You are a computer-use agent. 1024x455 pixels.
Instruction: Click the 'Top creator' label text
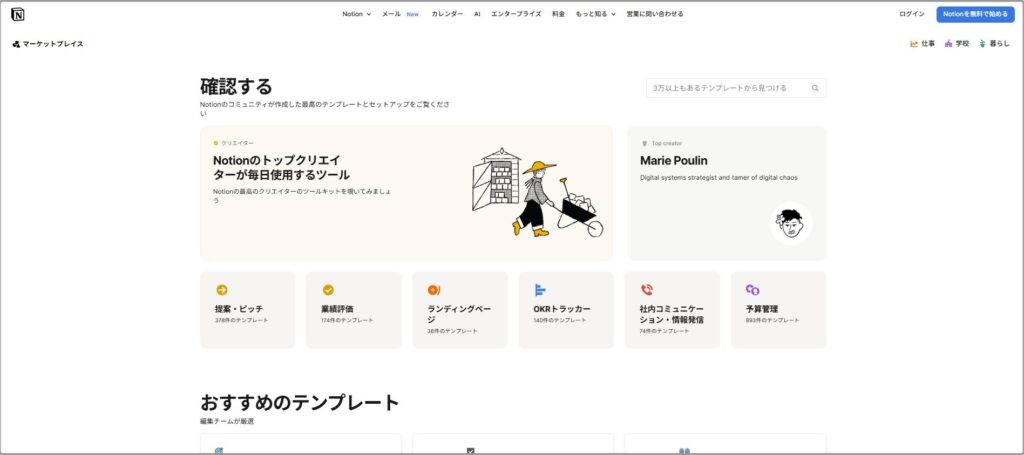(667, 143)
